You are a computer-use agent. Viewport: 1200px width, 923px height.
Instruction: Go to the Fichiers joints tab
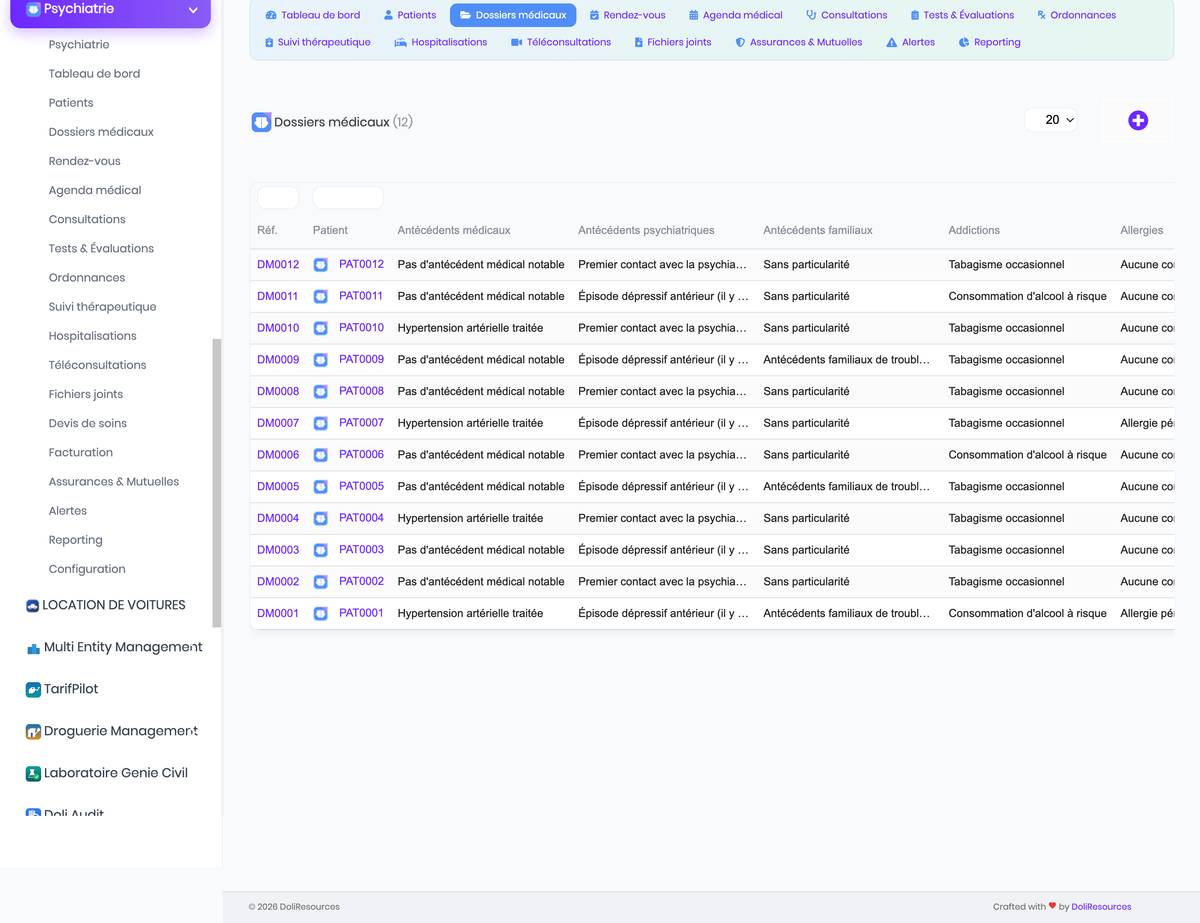[x=673, y=42]
